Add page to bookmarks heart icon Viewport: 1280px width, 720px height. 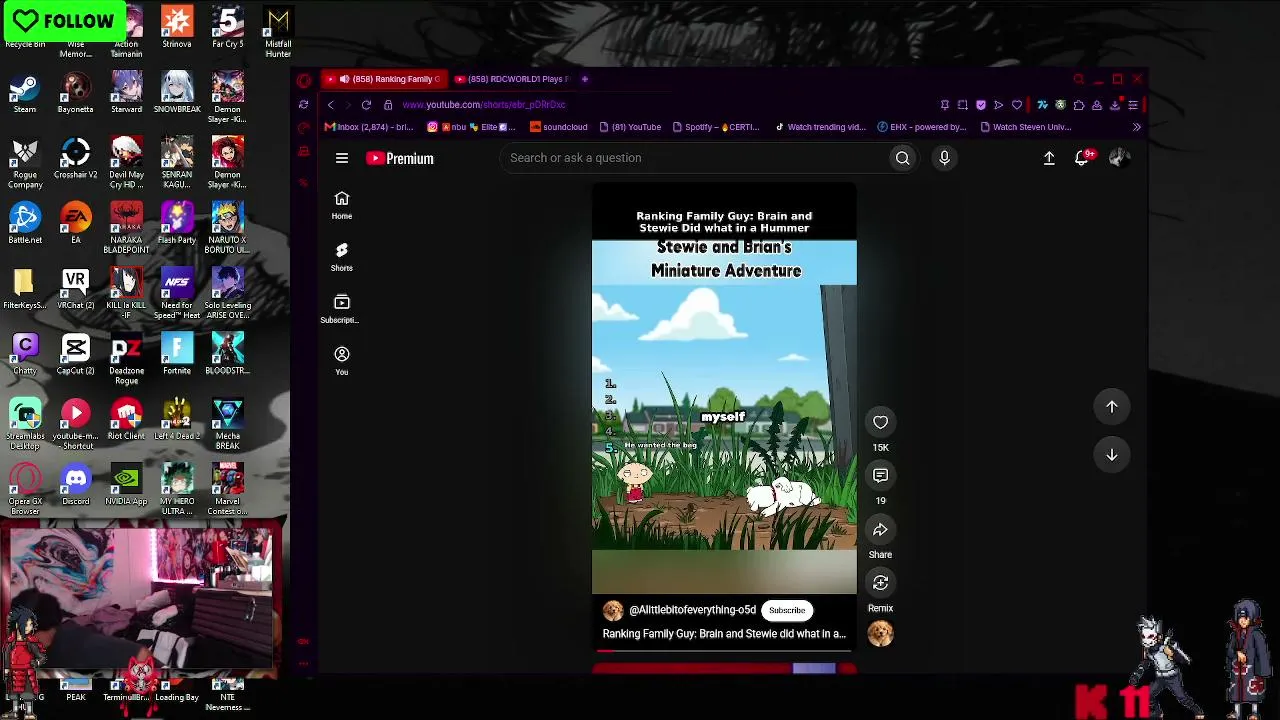1017,105
